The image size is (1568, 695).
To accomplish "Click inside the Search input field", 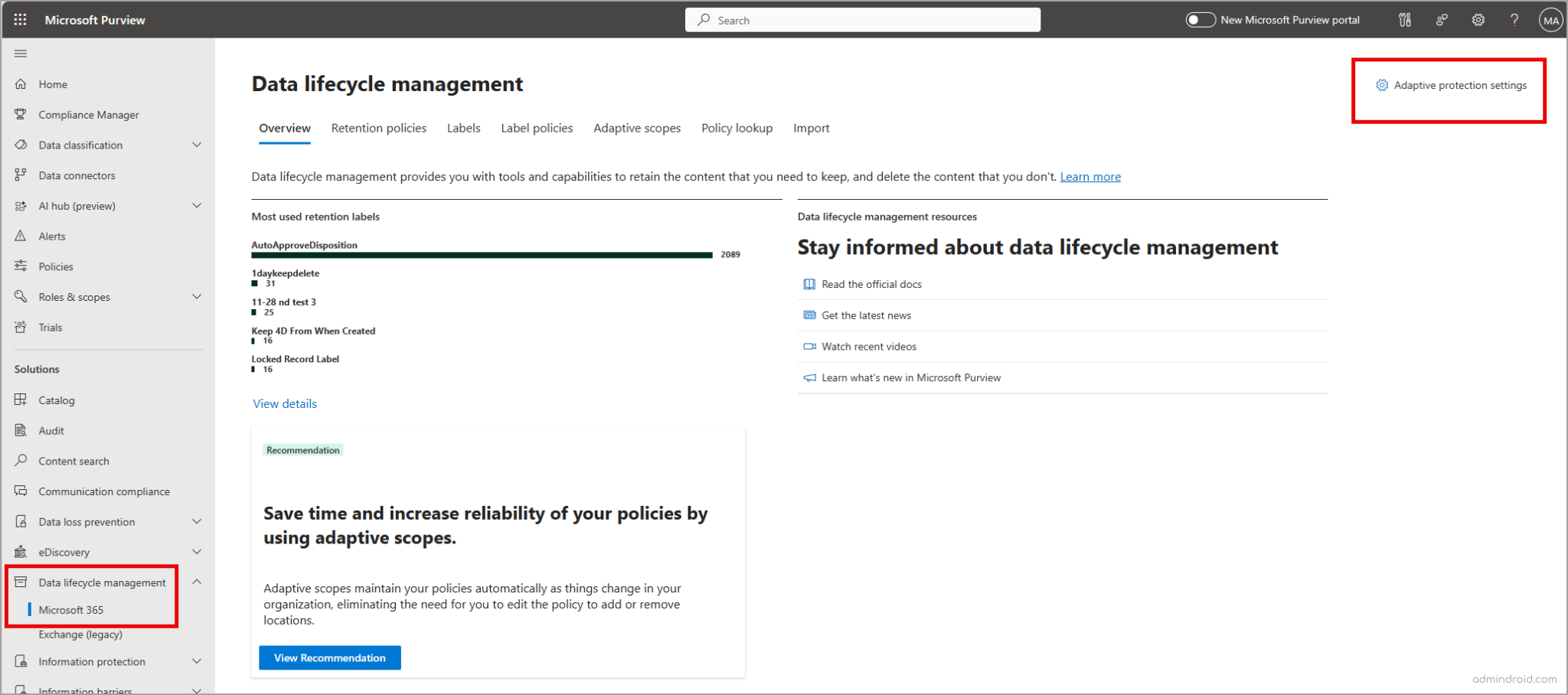I will (x=862, y=19).
